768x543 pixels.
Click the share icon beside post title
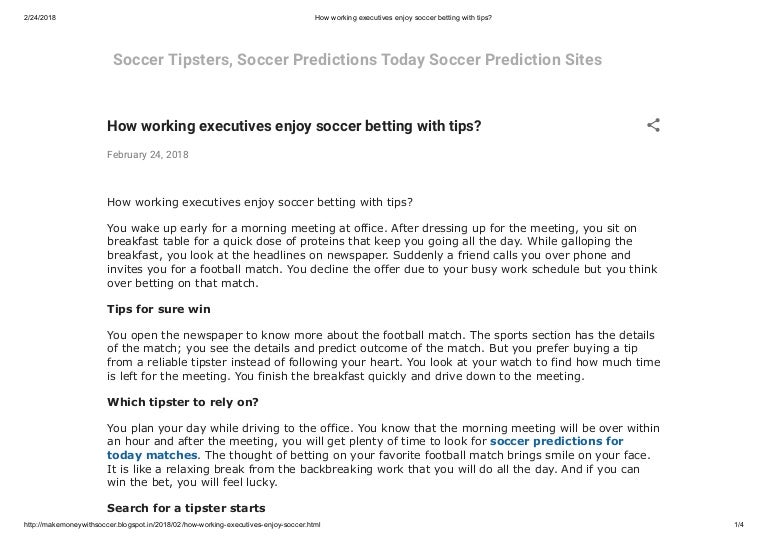(653, 126)
